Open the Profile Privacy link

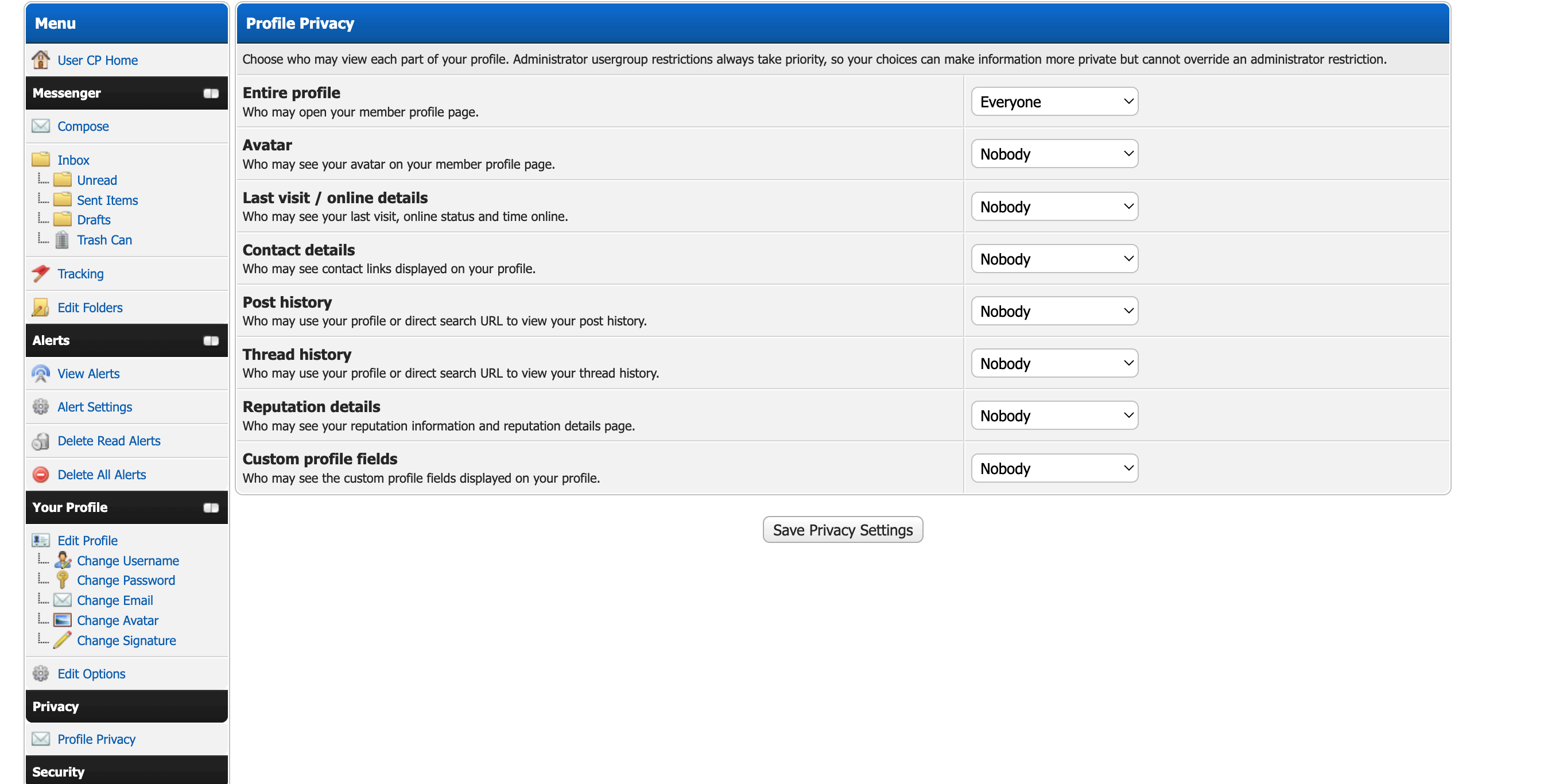tap(97, 739)
